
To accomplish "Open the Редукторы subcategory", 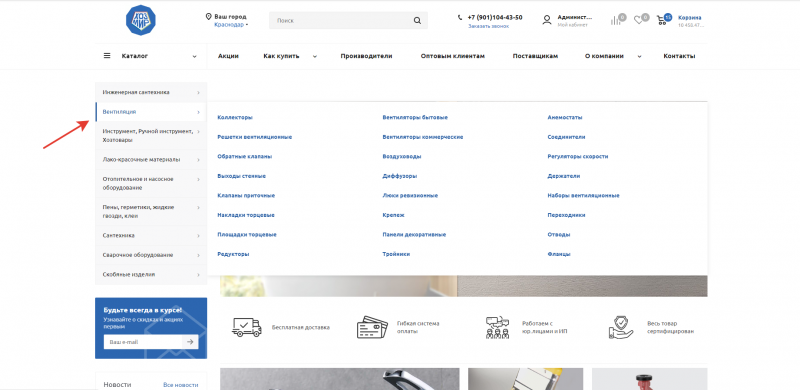I will 233,254.
